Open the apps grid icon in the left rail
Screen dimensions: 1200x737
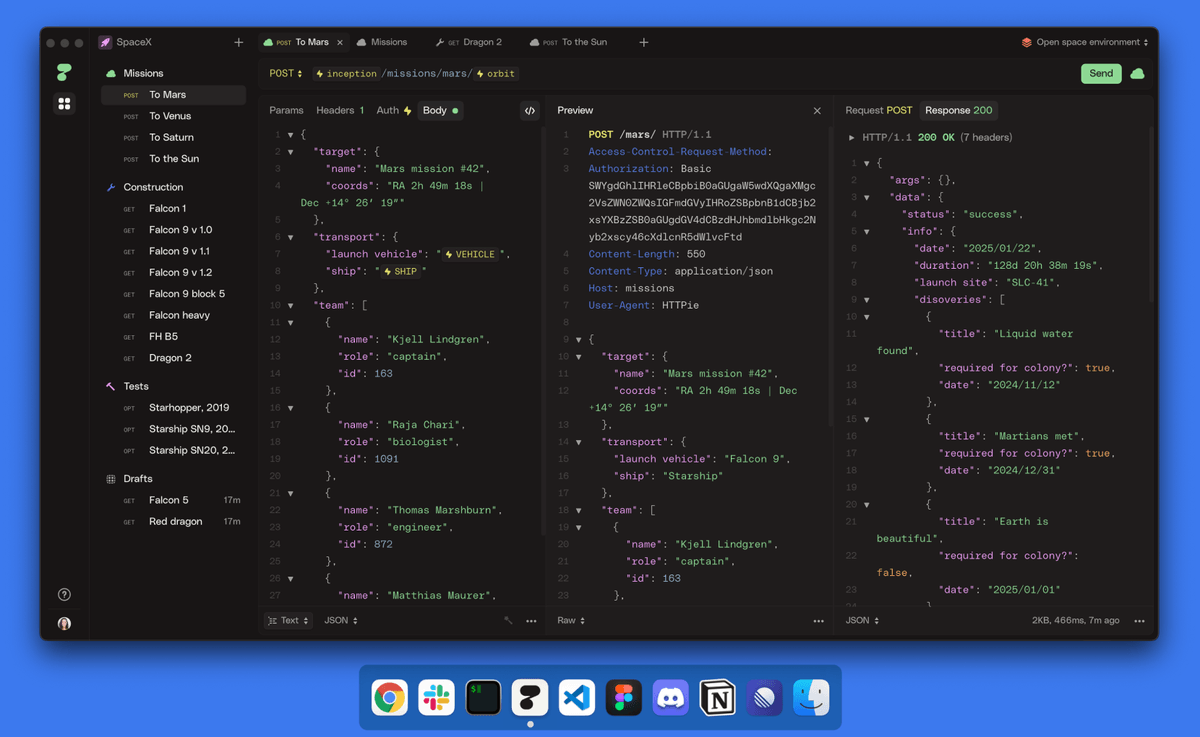63,103
